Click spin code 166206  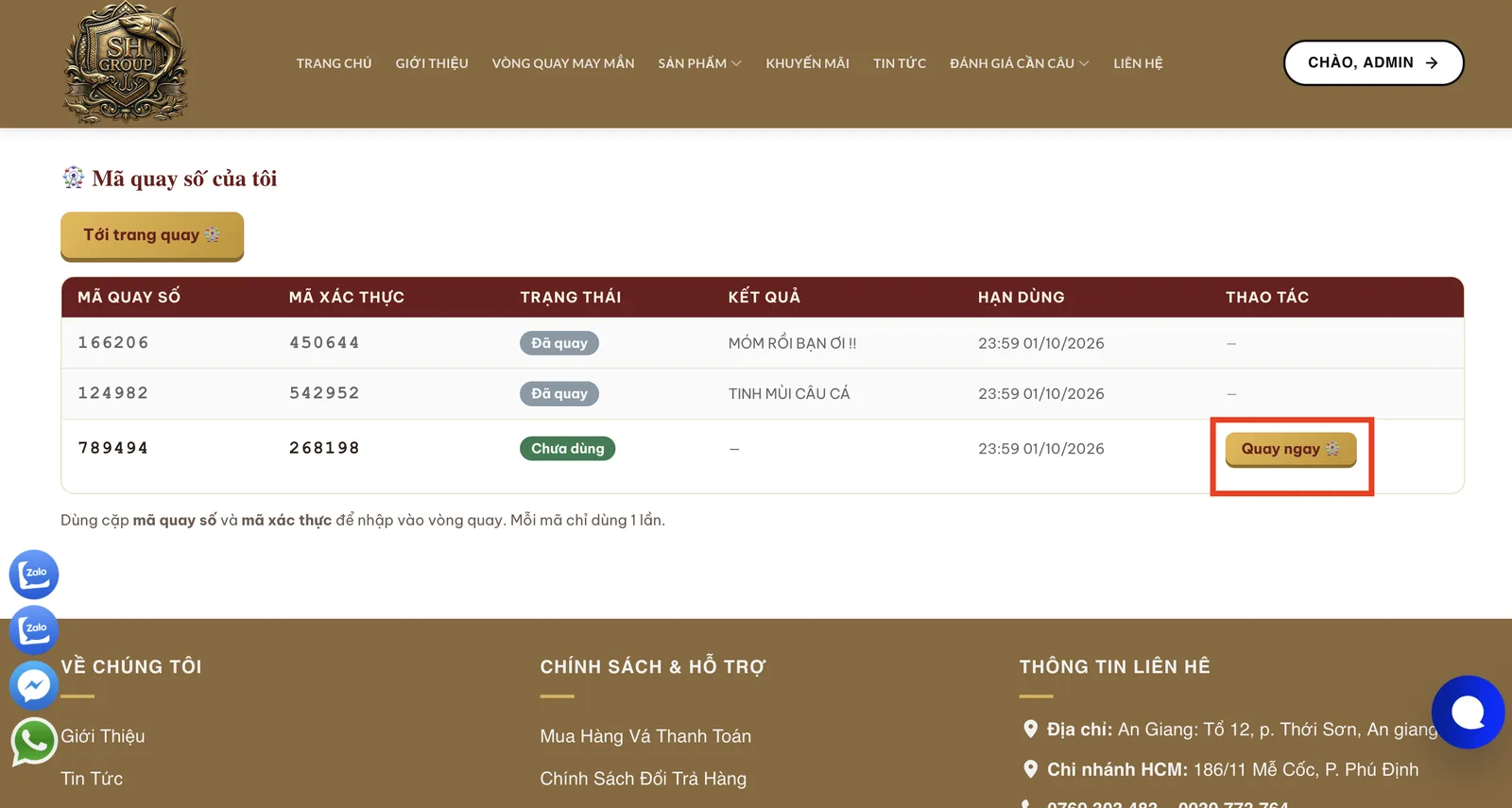pos(113,342)
